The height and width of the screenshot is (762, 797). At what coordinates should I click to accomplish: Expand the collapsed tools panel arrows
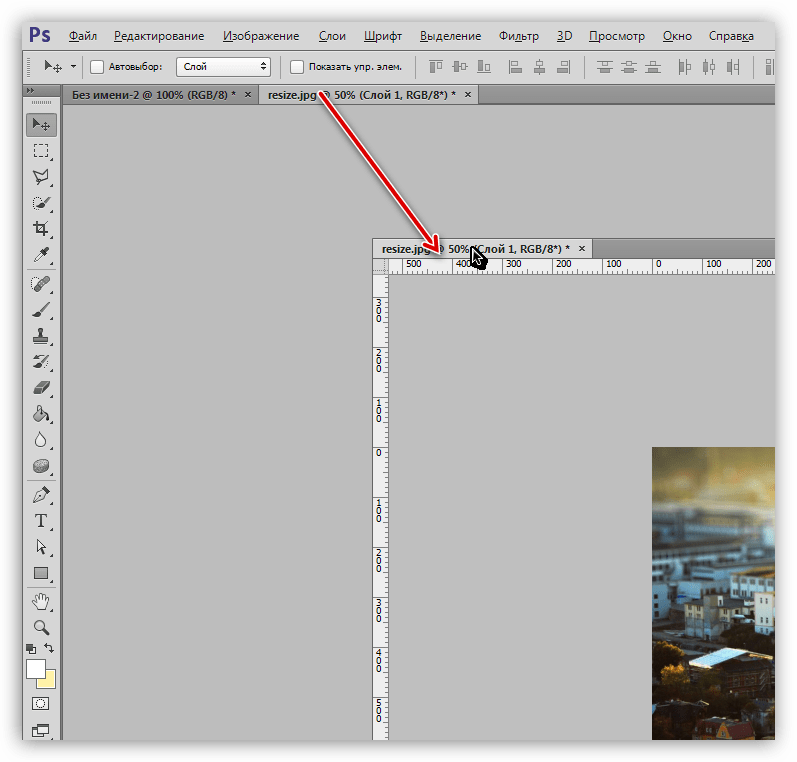click(30, 90)
